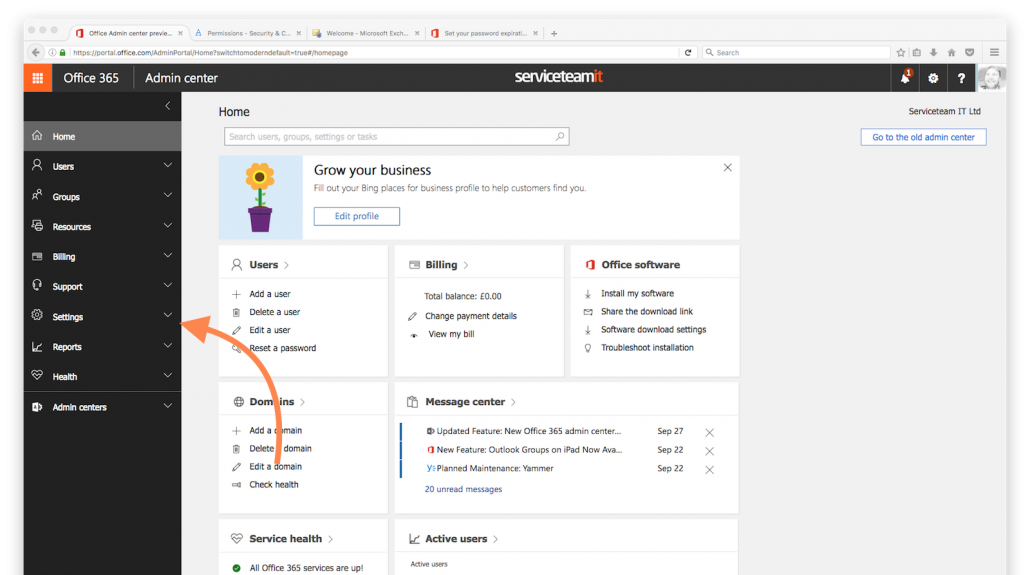Click the Users person icon in sidebar
Screen dimensions: 1030x575
pyautogui.click(x=37, y=165)
